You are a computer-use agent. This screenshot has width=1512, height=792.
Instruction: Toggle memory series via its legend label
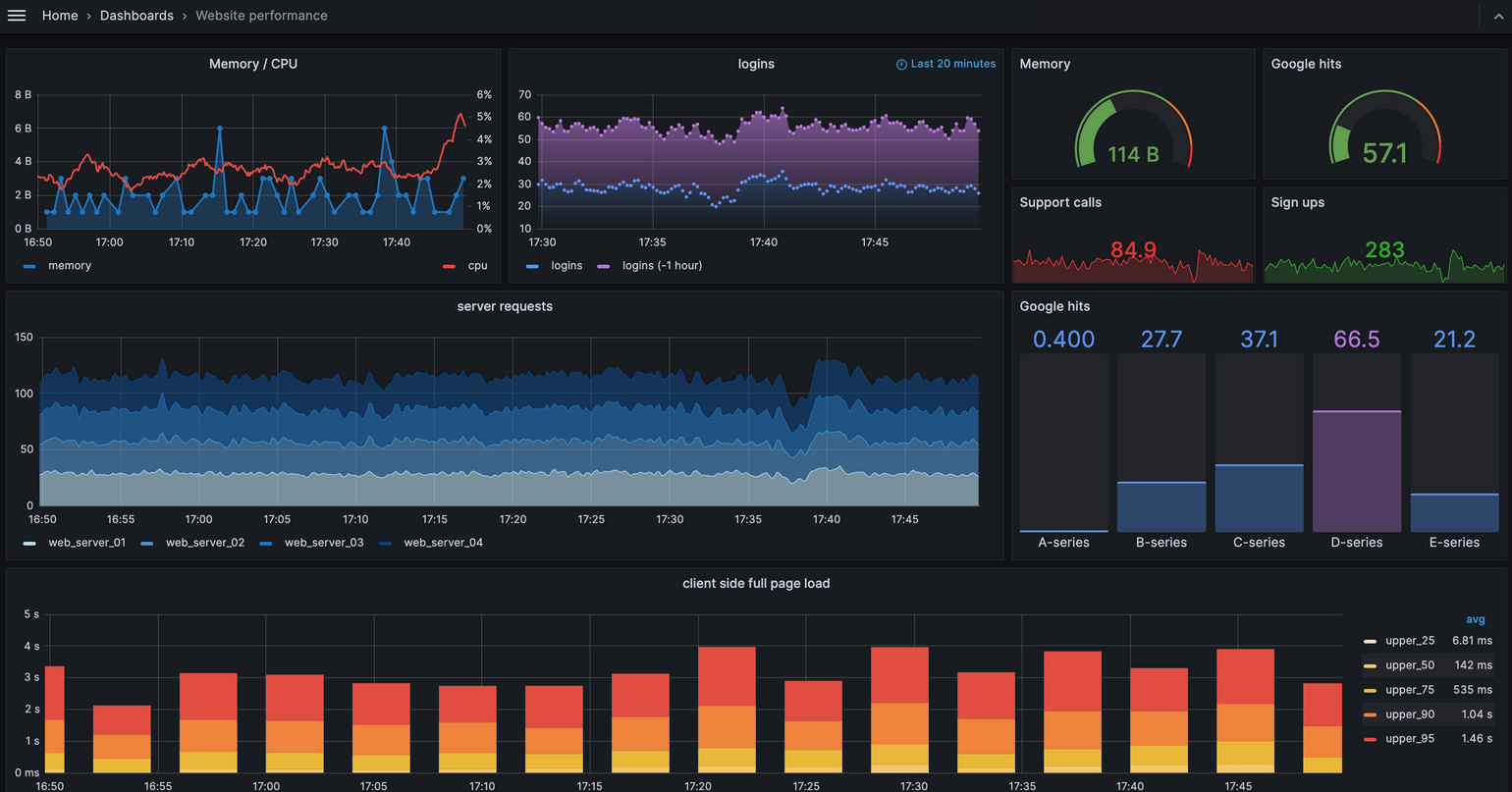[x=70, y=266]
